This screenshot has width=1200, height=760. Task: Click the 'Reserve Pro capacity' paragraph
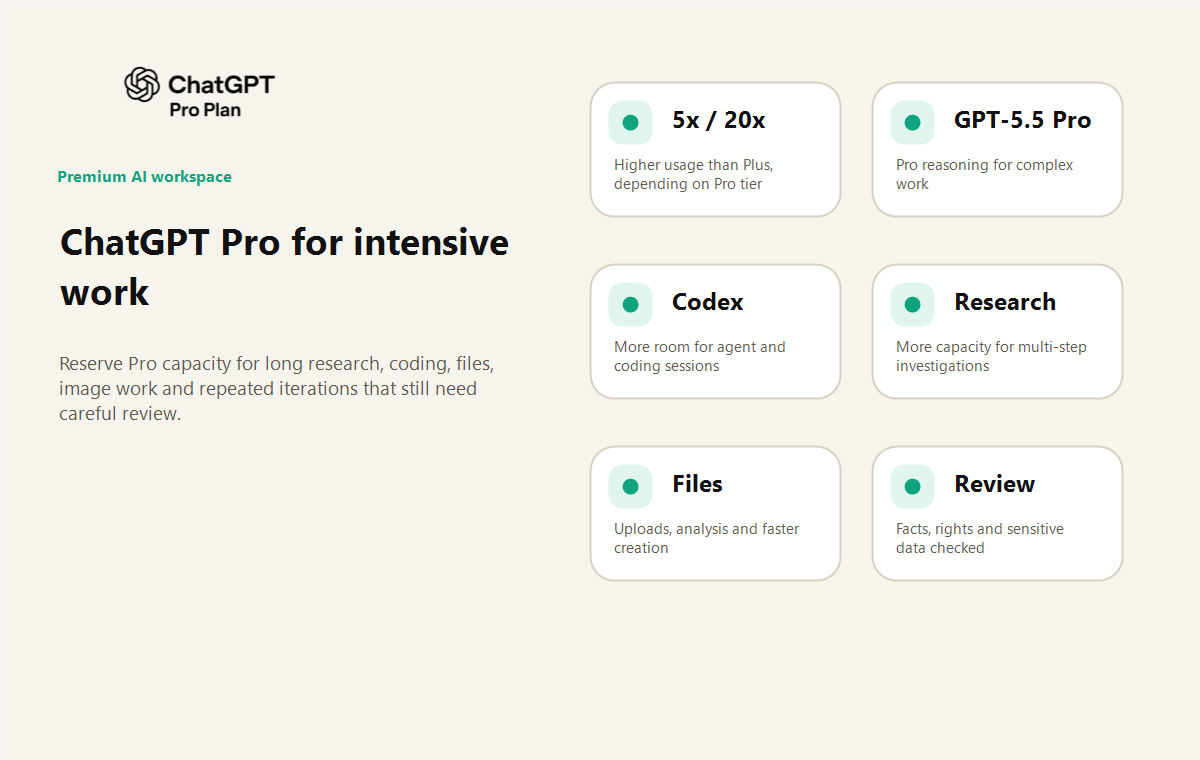(x=276, y=388)
